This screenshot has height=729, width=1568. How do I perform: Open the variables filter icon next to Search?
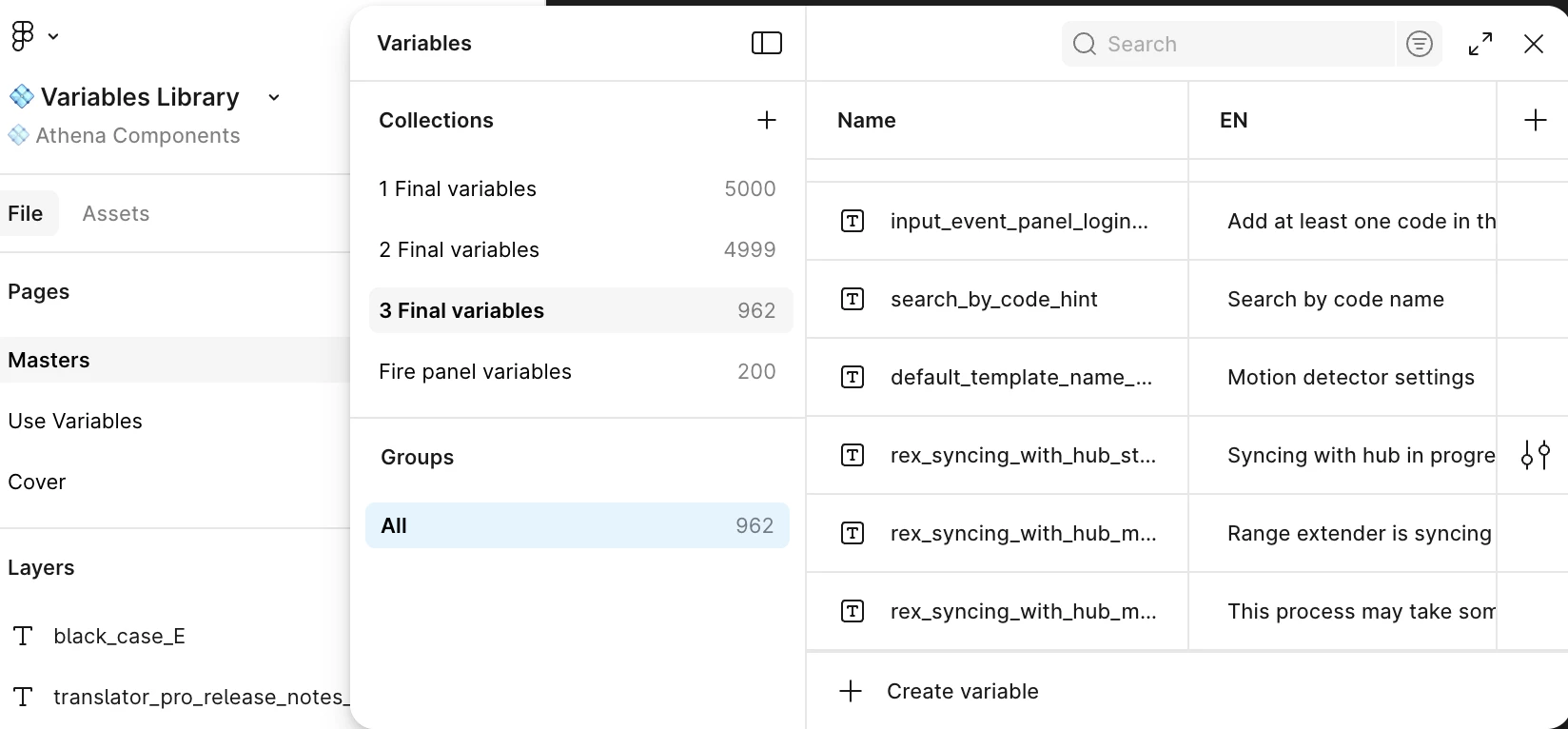point(1419,44)
